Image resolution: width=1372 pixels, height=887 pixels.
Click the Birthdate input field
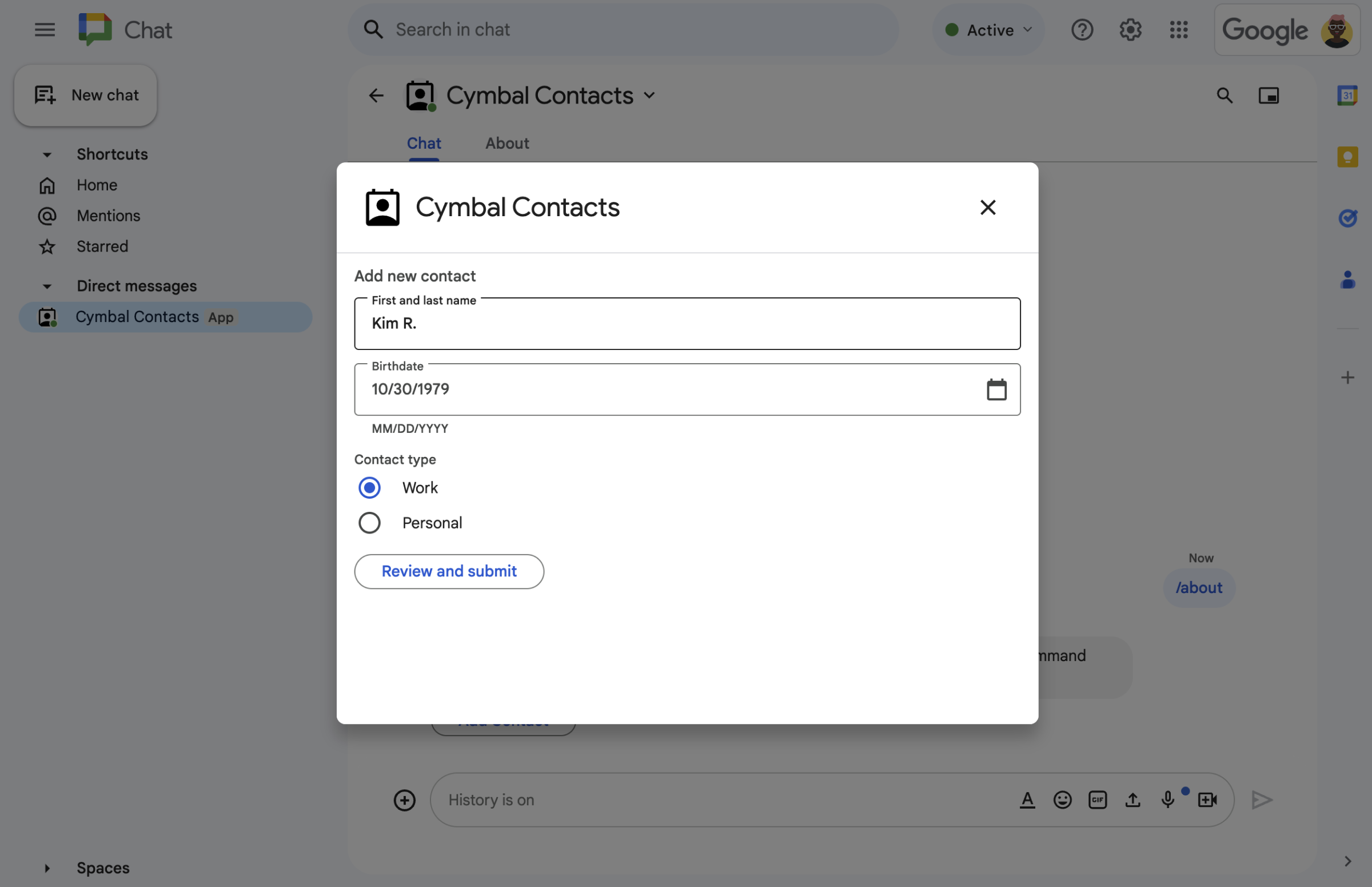pyautogui.click(x=687, y=389)
